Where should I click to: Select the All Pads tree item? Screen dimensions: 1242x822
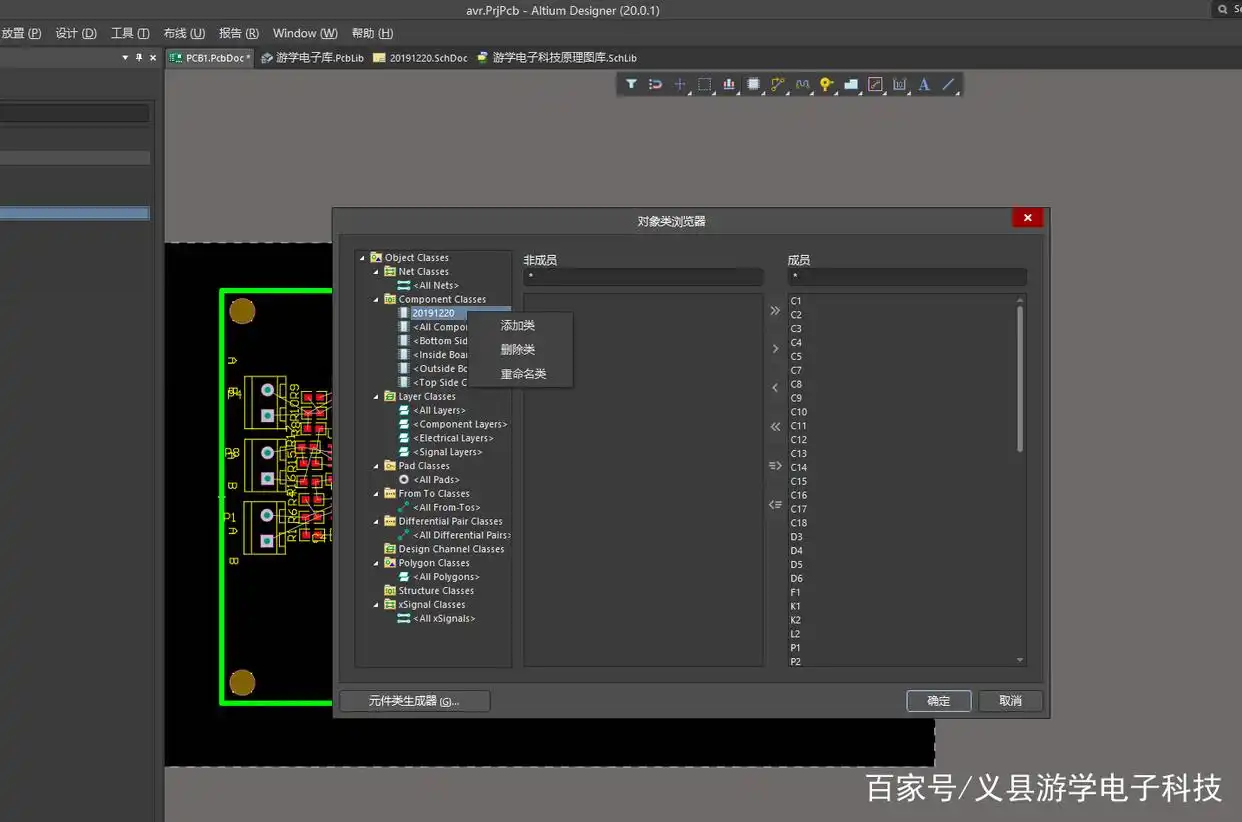[436, 480]
